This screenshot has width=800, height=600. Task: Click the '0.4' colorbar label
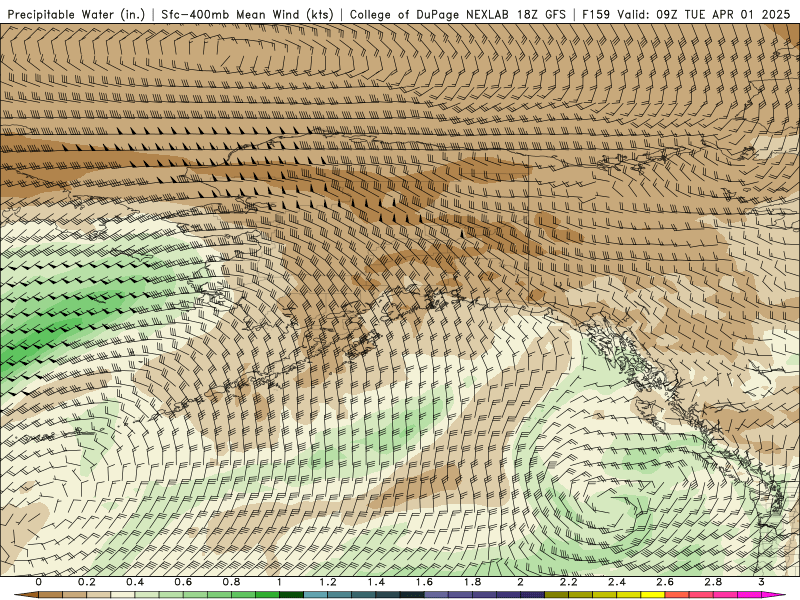pos(135,582)
